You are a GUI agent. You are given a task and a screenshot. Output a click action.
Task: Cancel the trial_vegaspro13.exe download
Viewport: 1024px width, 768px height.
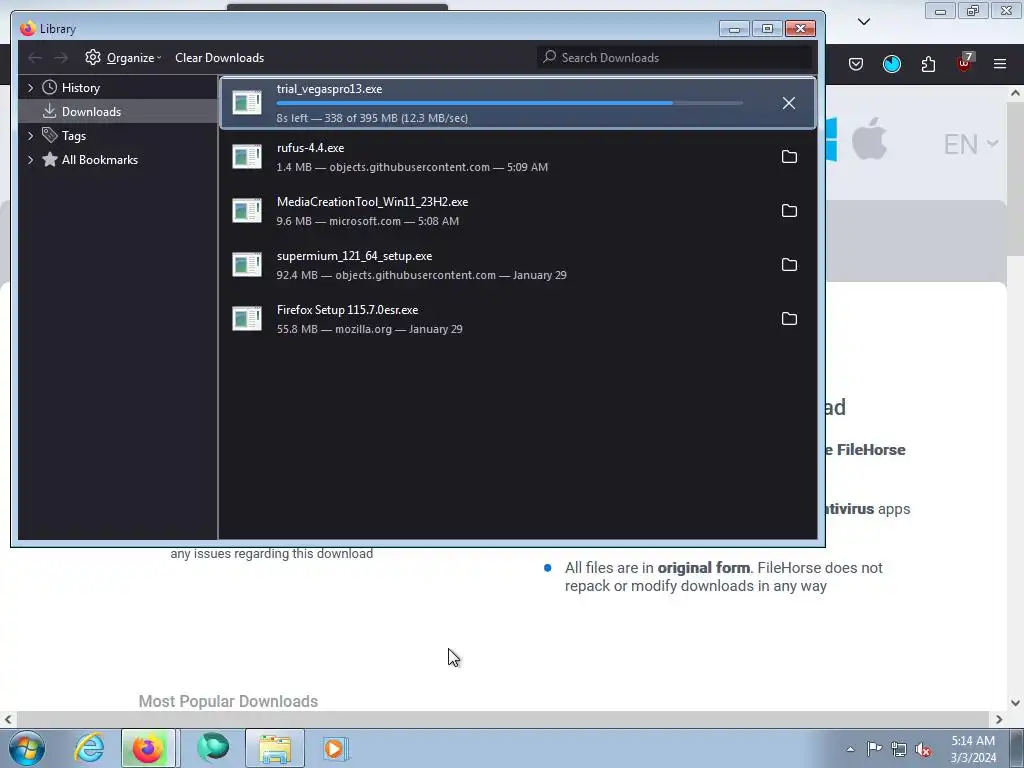(789, 103)
